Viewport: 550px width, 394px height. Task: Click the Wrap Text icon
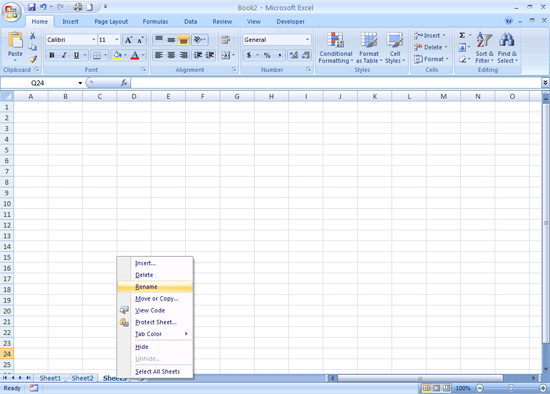tap(226, 40)
